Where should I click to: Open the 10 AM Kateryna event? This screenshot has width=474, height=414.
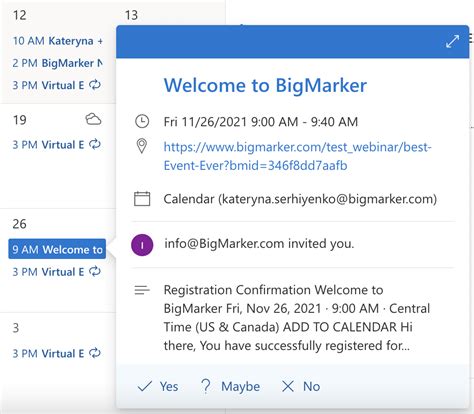coord(57,41)
